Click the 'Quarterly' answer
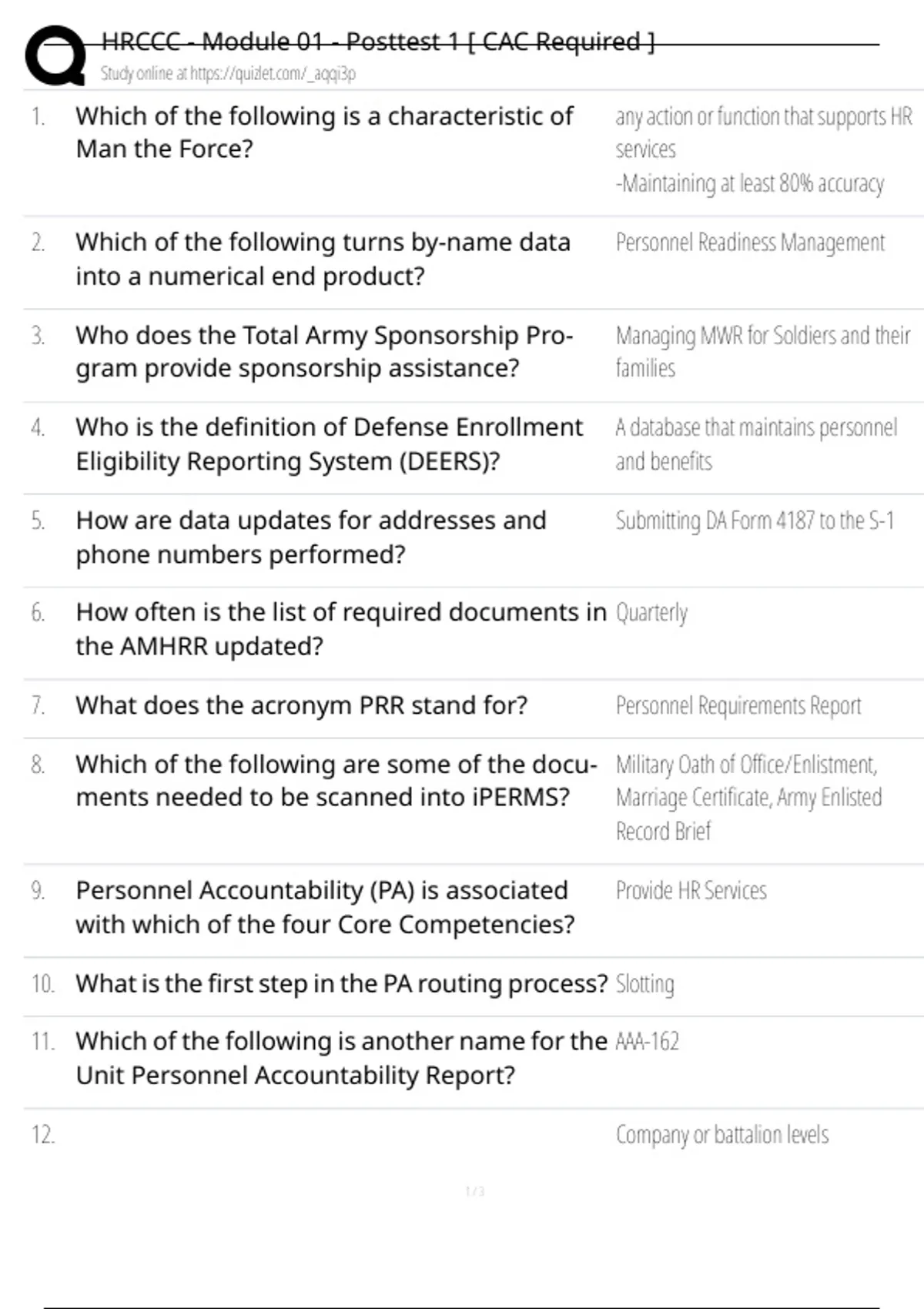The width and height of the screenshot is (924, 1309). [651, 613]
